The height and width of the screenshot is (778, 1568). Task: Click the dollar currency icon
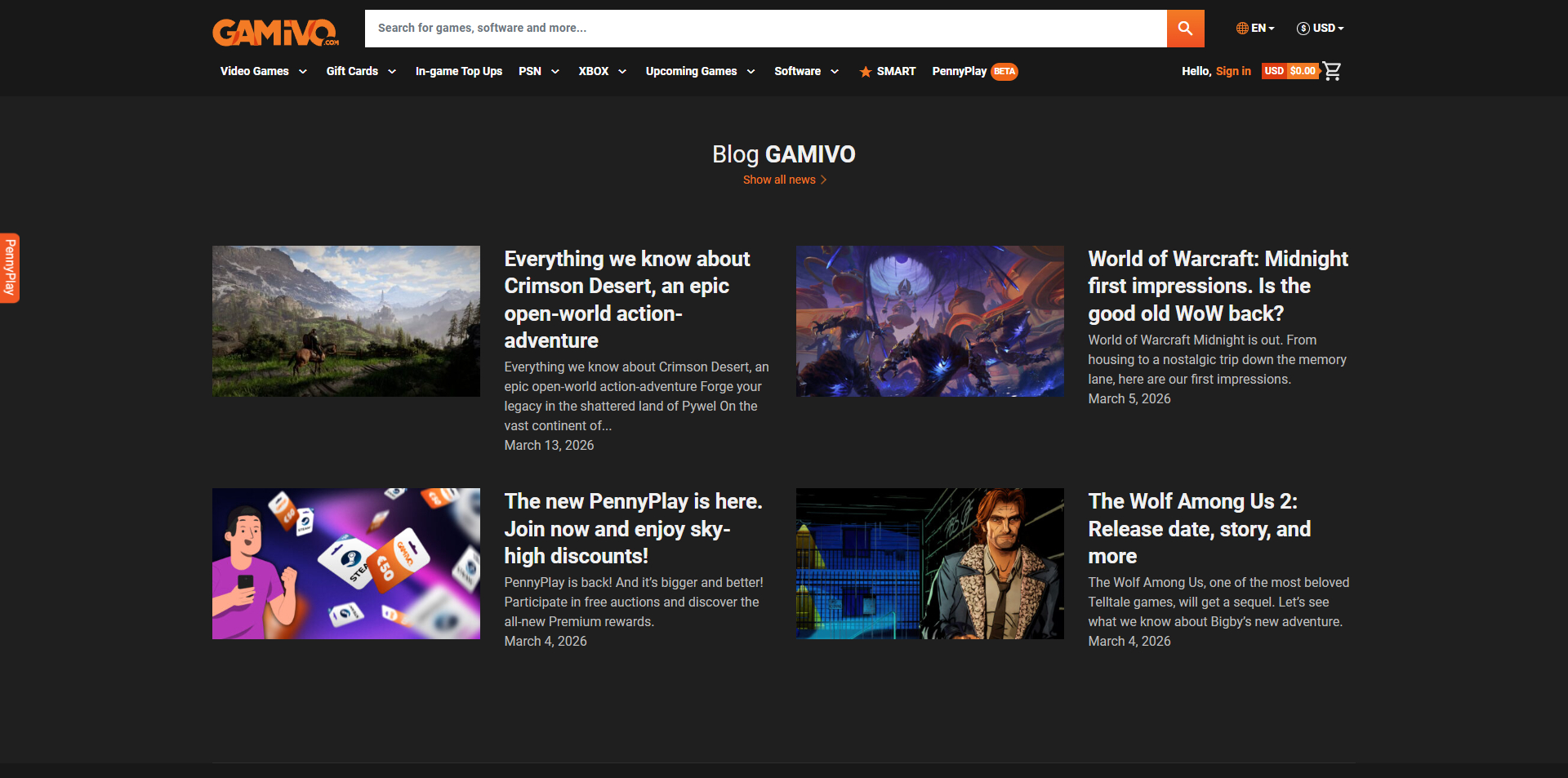click(x=1303, y=29)
